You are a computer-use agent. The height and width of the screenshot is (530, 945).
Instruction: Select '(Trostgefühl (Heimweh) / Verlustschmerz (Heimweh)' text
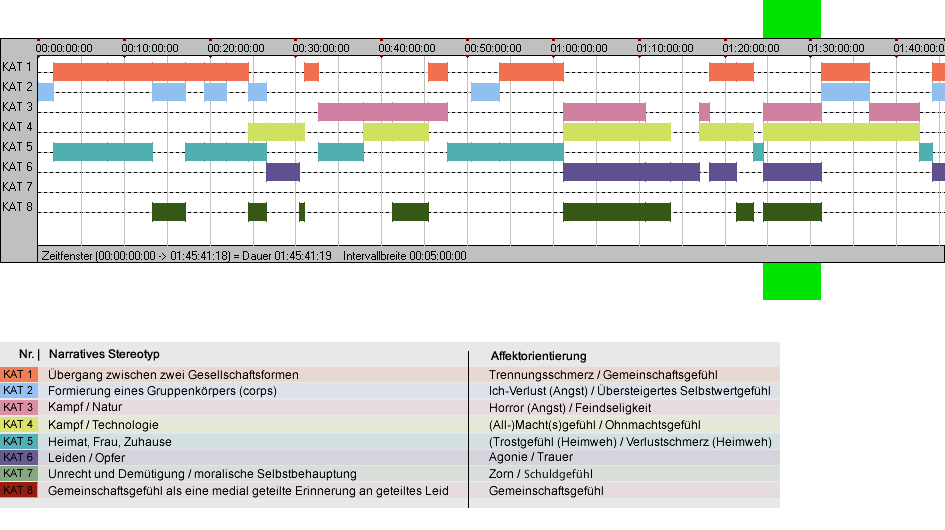coord(630,441)
